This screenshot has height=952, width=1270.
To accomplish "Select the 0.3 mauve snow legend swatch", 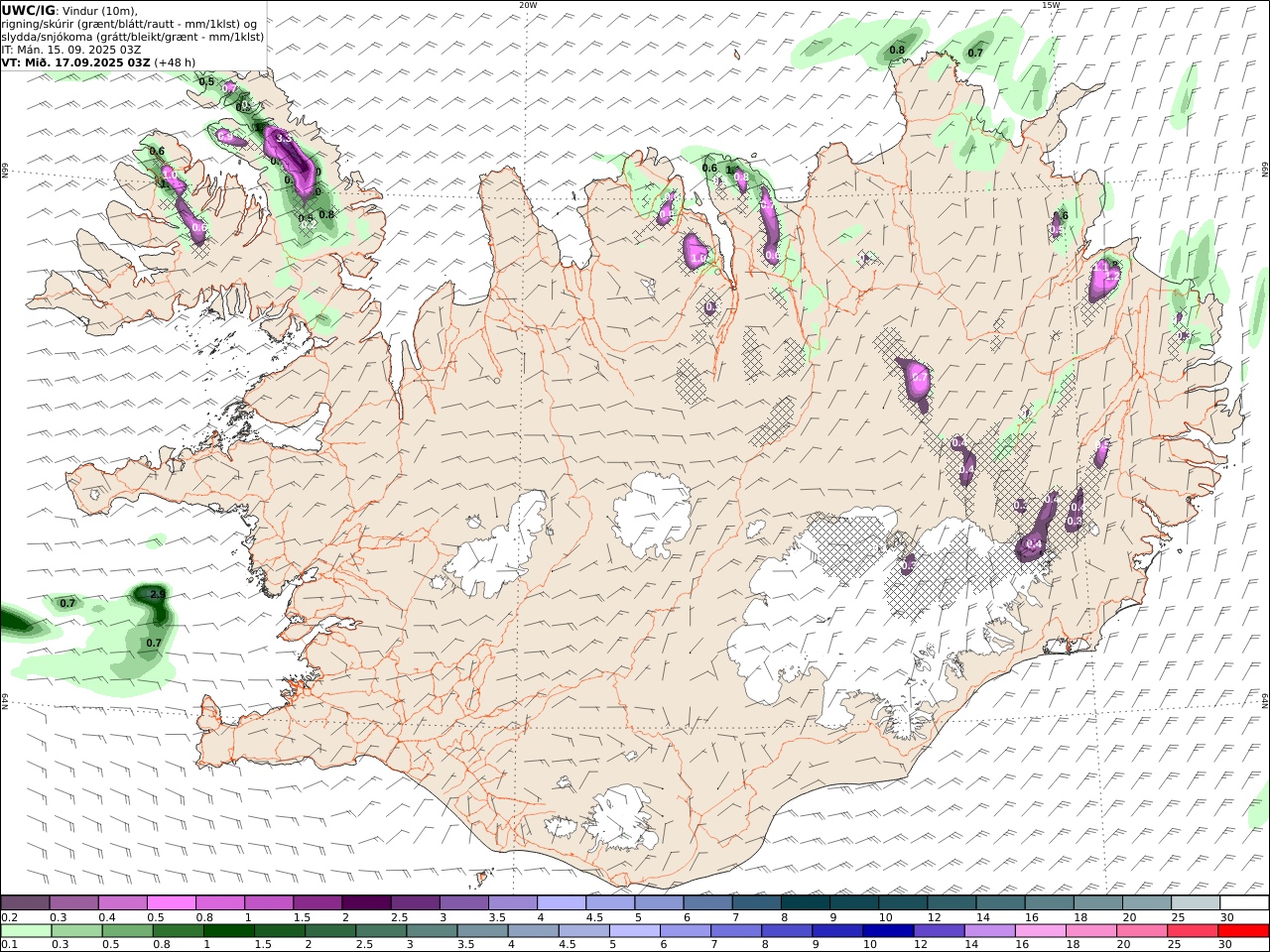I will pyautogui.click(x=74, y=902).
